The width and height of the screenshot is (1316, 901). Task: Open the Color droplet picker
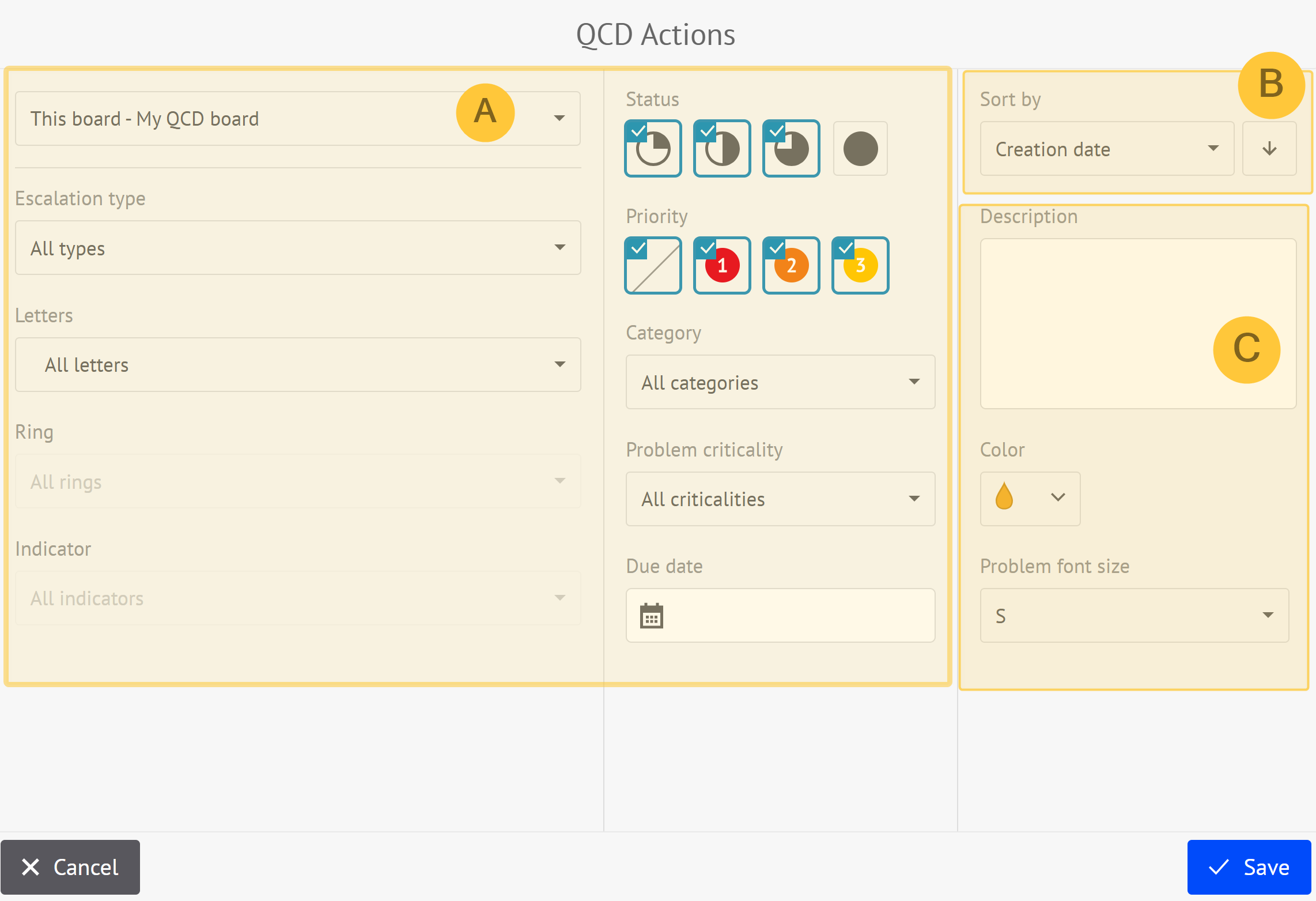(x=1030, y=499)
